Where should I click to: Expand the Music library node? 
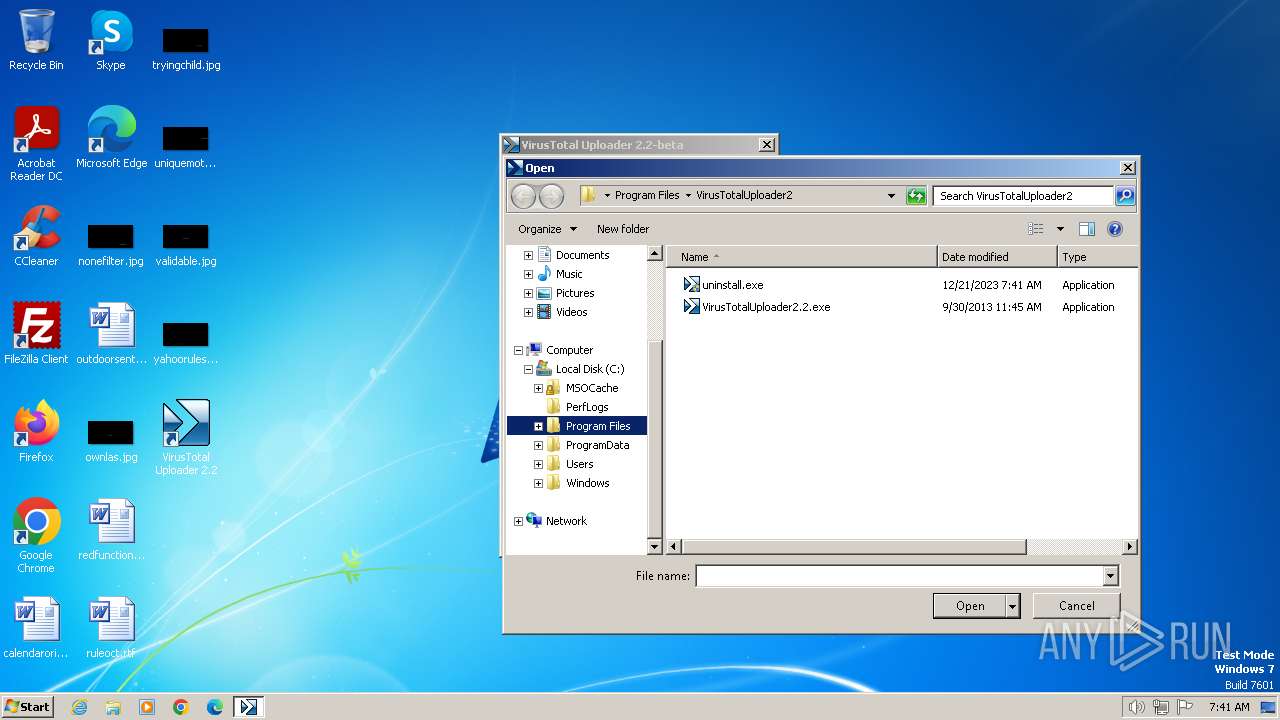528,274
